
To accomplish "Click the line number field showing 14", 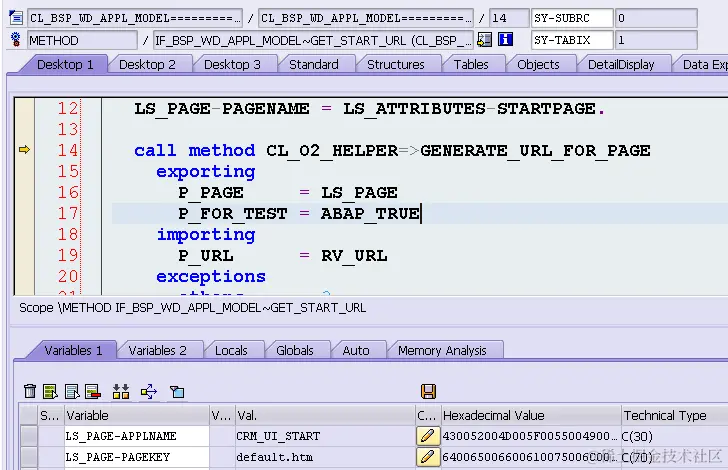I will click(x=509, y=18).
